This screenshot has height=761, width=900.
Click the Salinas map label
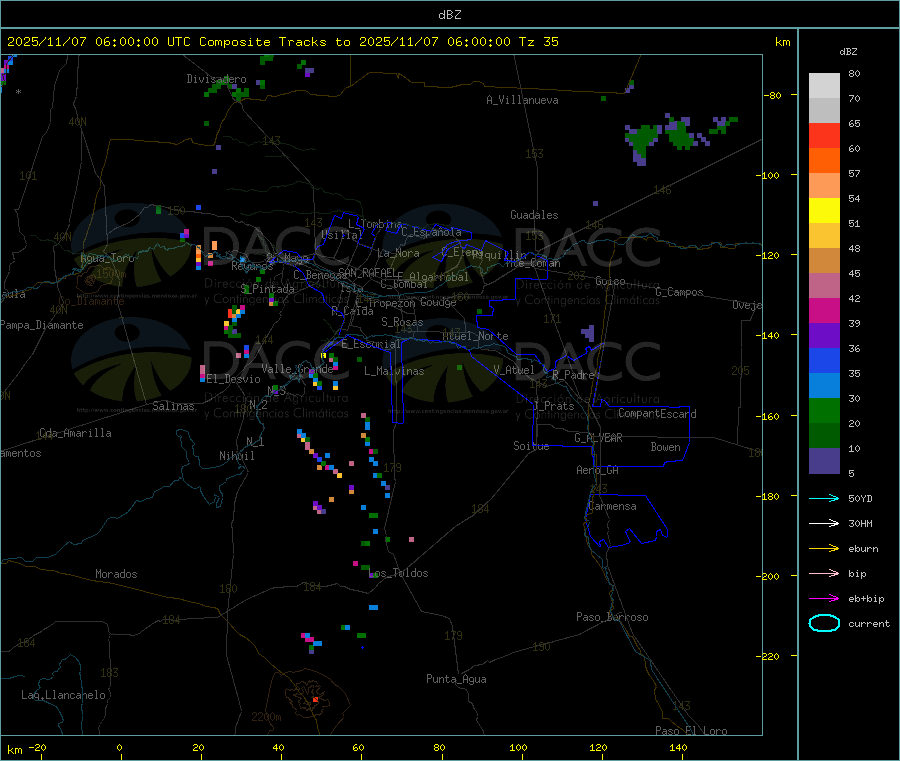[x=173, y=406]
